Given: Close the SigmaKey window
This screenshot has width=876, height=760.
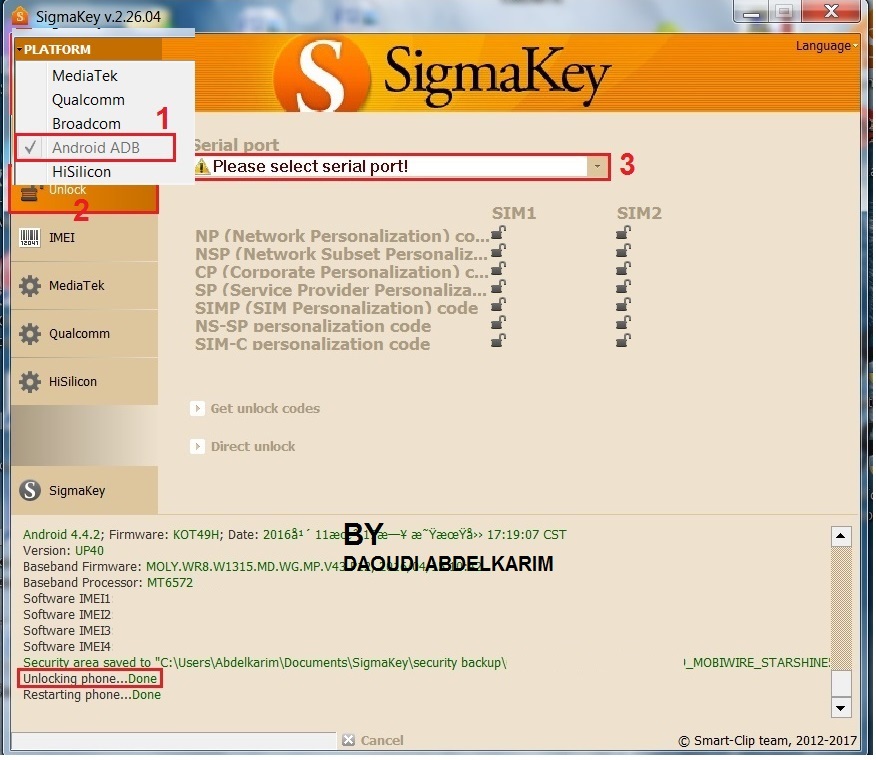Looking at the screenshot, I should [831, 11].
